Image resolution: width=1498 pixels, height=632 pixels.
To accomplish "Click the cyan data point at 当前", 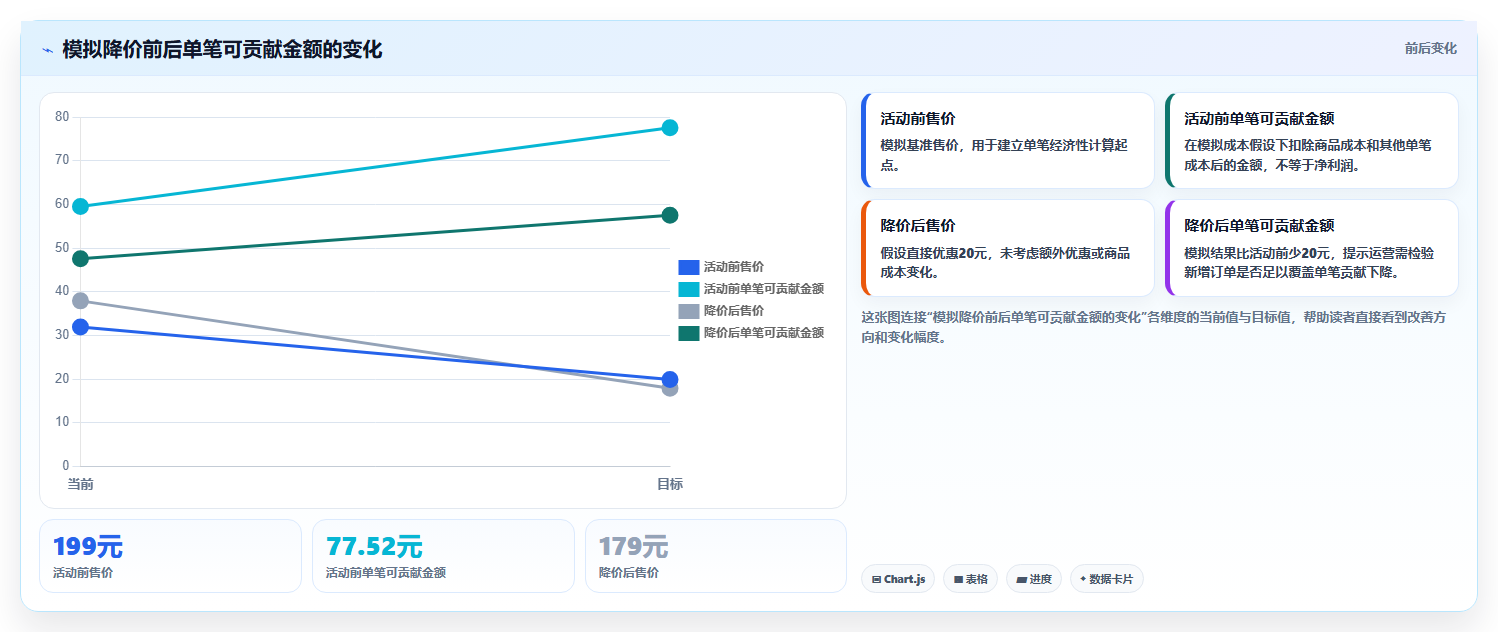I will pos(81,206).
